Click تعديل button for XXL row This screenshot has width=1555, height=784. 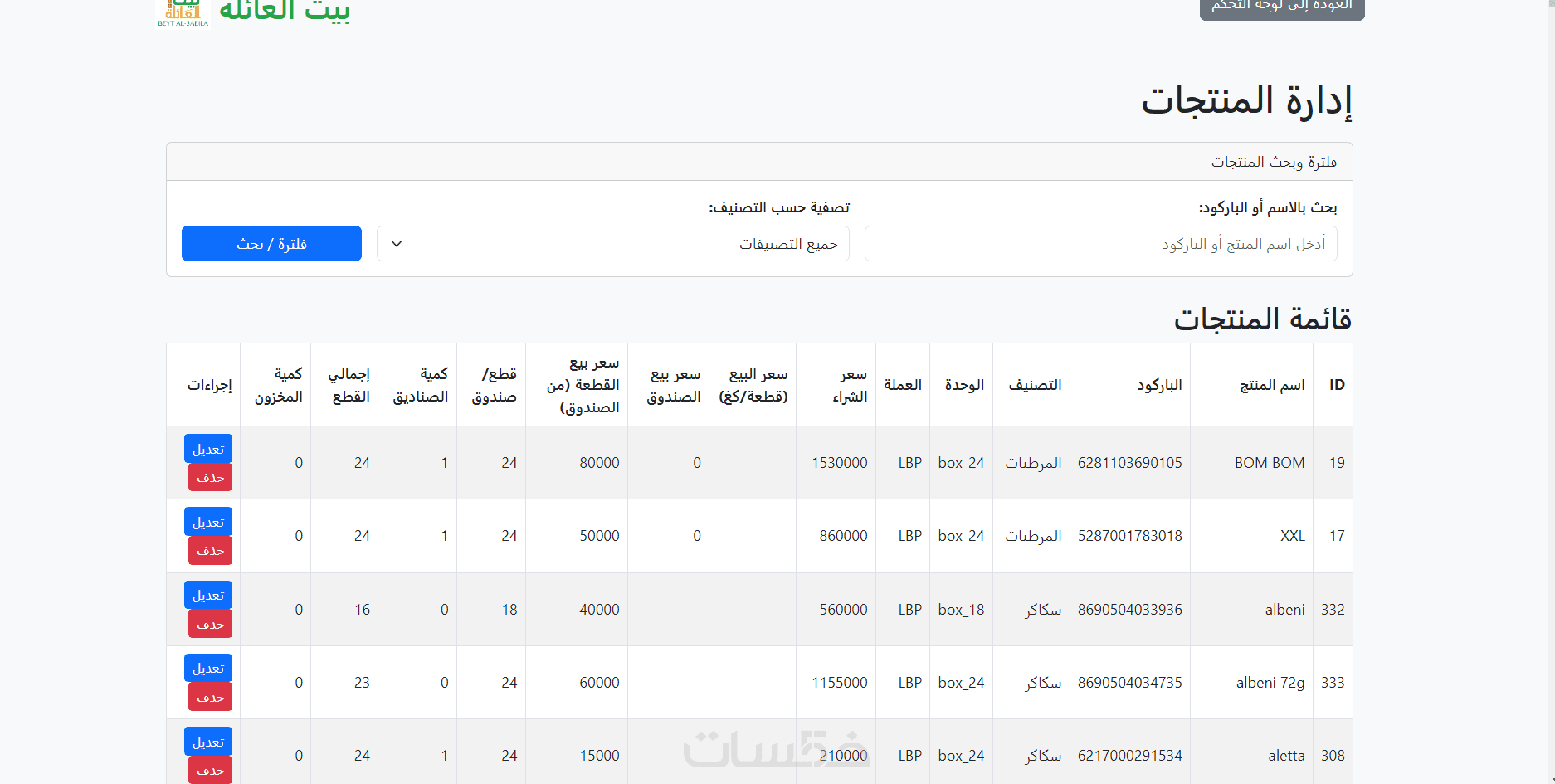pos(208,522)
